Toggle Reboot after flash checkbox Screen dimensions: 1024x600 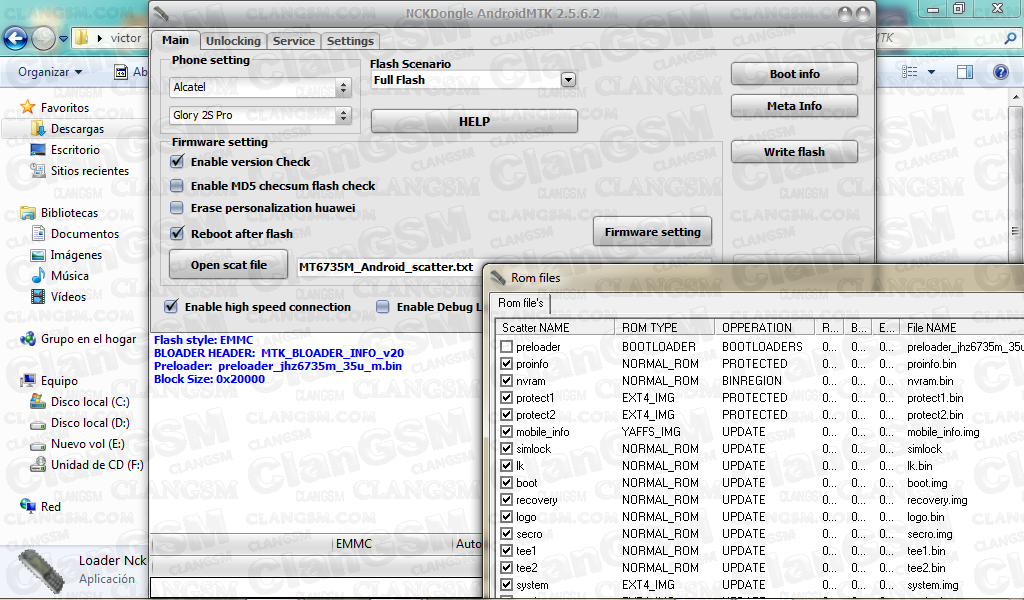(x=177, y=233)
